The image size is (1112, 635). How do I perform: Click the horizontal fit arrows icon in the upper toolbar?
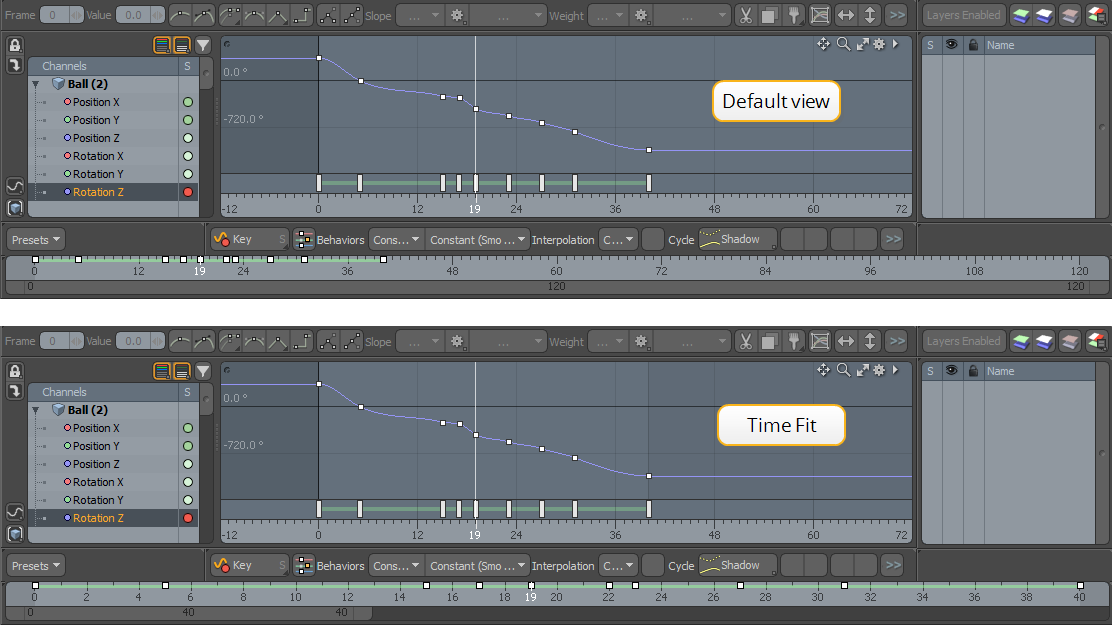click(x=845, y=15)
